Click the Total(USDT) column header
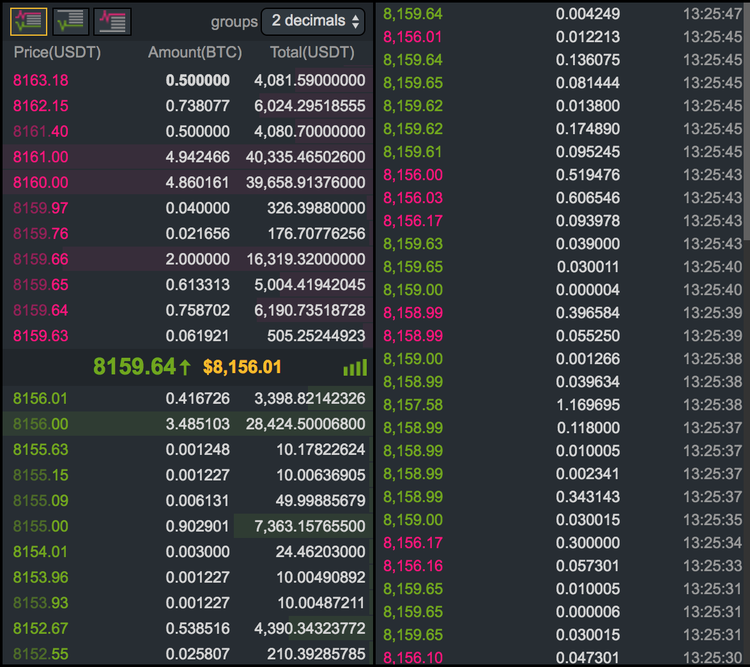This screenshot has width=750, height=667. coord(312,52)
